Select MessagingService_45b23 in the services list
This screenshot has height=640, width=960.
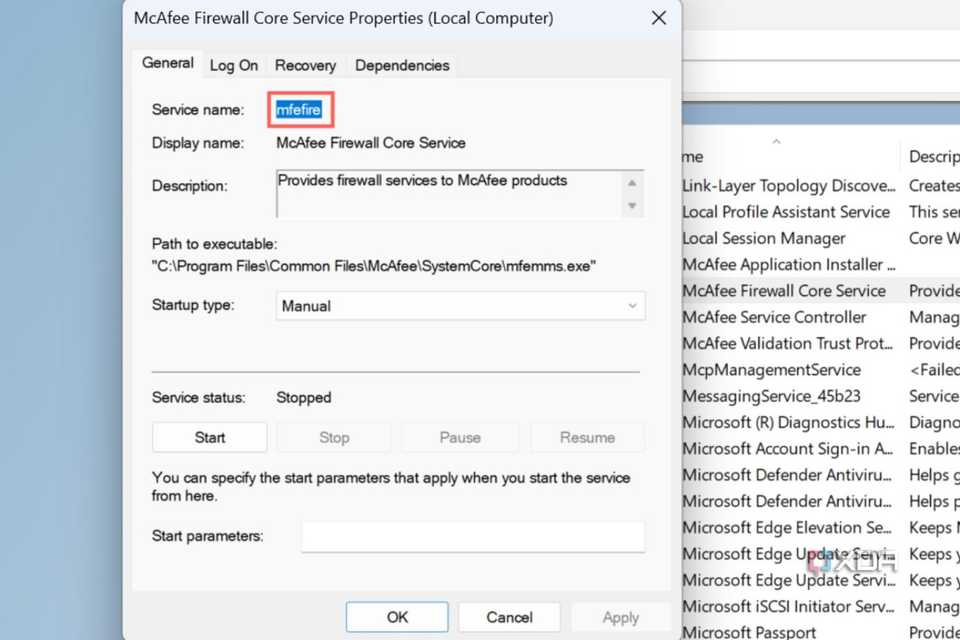pyautogui.click(x=772, y=396)
